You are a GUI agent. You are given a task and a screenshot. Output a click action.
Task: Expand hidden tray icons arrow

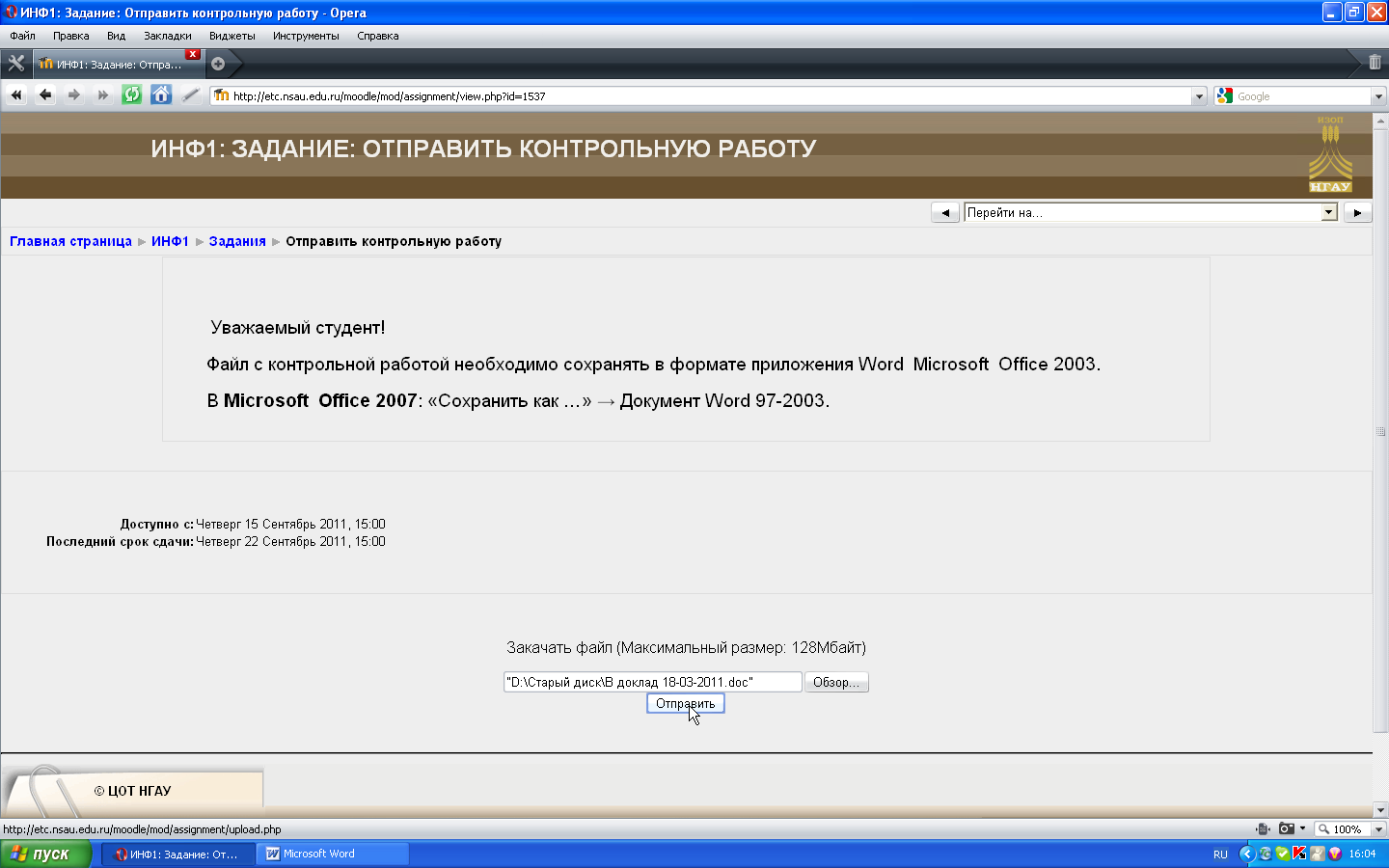[1246, 854]
